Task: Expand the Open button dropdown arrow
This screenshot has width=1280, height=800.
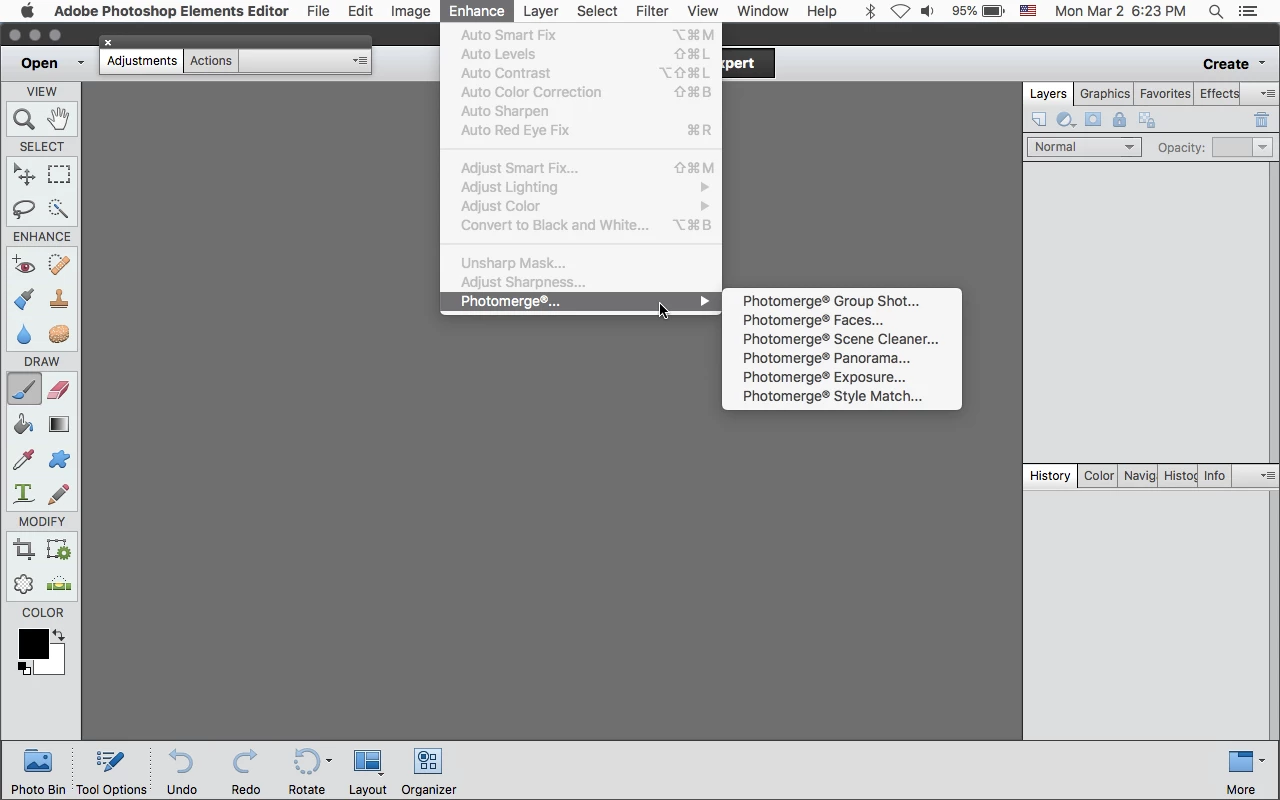Action: (x=81, y=63)
